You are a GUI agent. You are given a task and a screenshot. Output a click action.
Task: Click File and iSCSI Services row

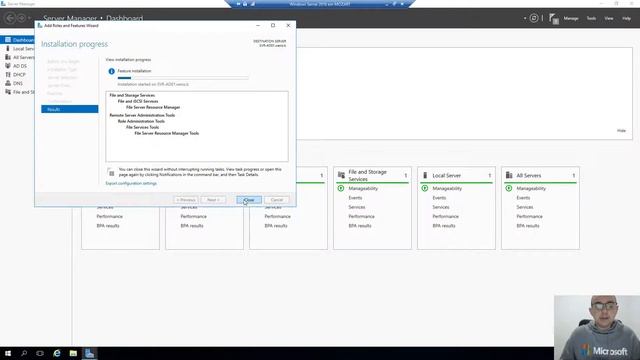click(x=138, y=101)
